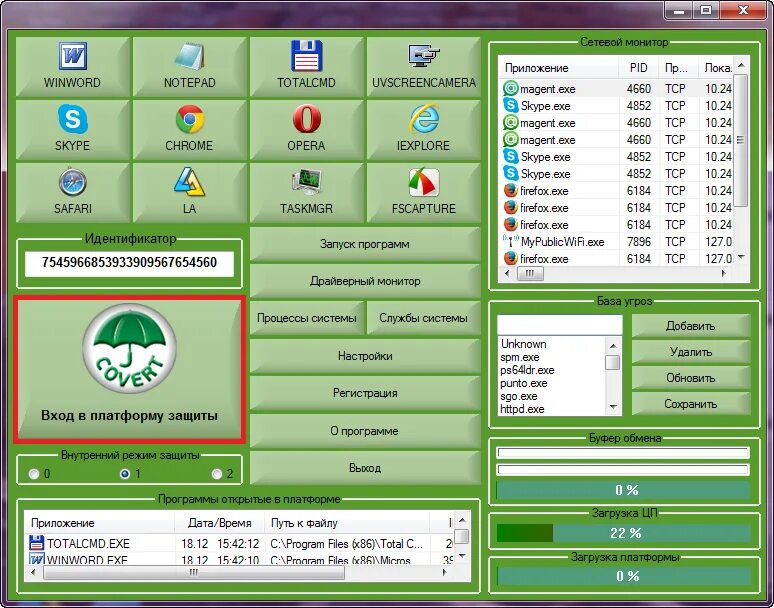Viewport: 774px width, 608px height.
Task: Click the WINWORD.EXE icon in programs list
Action: (x=37, y=559)
